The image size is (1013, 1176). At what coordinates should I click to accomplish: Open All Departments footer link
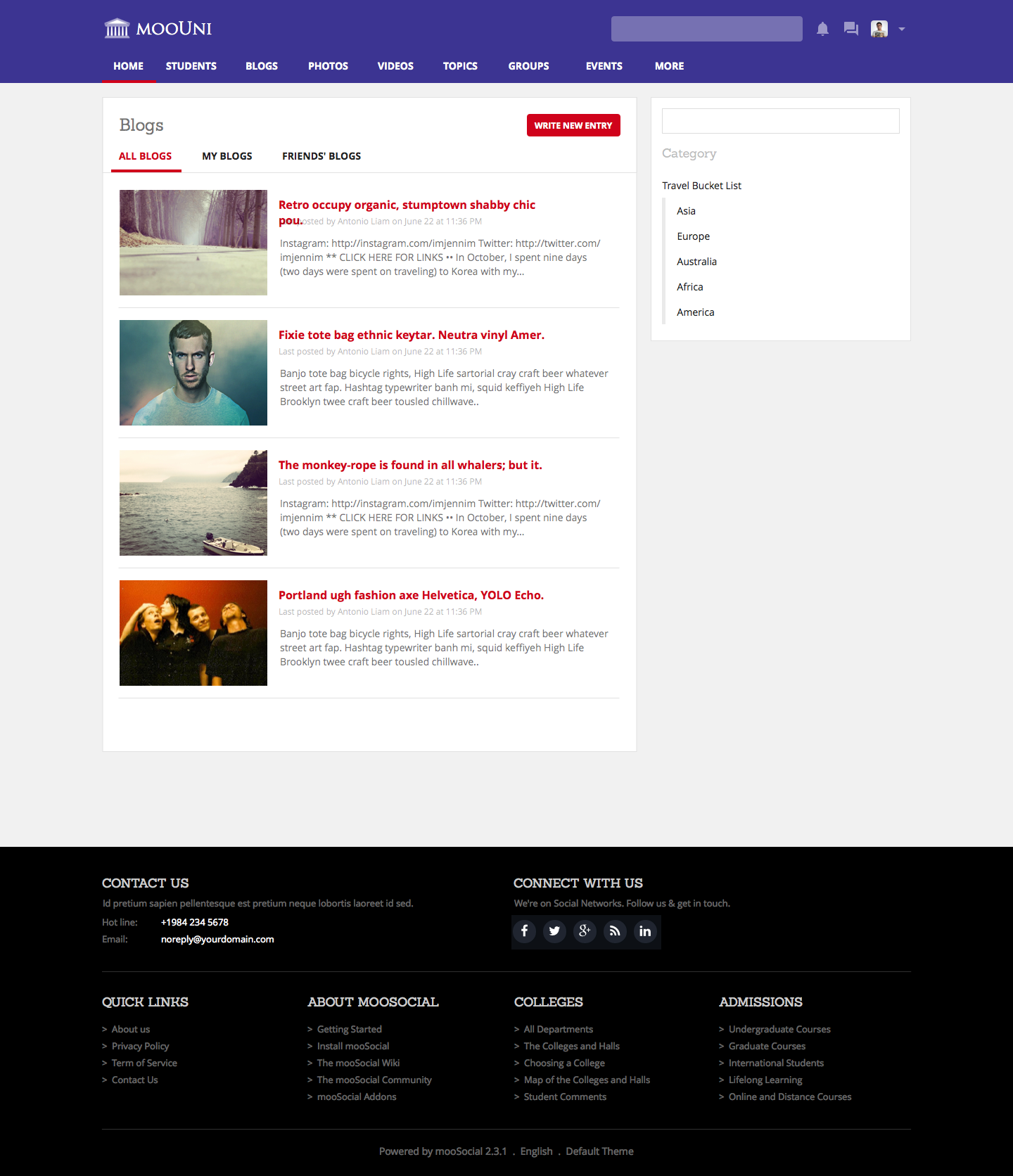coord(559,1029)
